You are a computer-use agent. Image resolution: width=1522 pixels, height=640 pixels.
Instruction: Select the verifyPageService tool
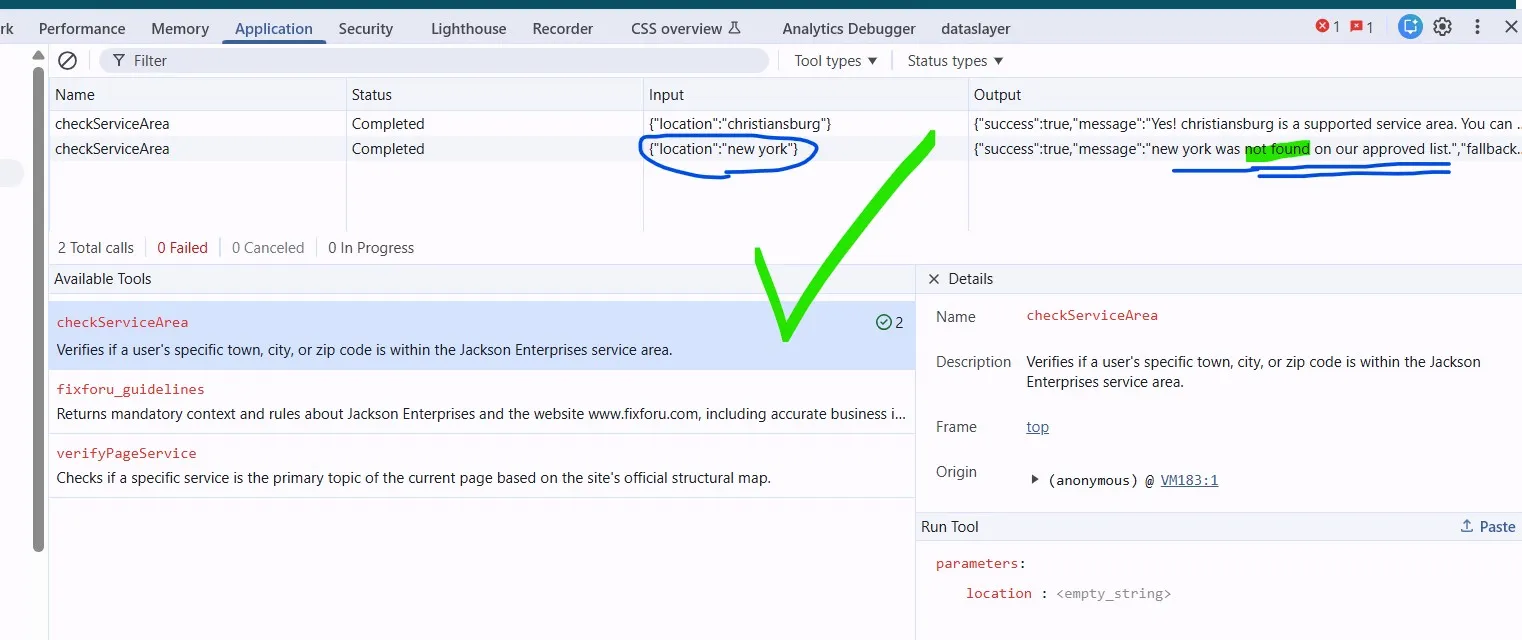pos(482,465)
